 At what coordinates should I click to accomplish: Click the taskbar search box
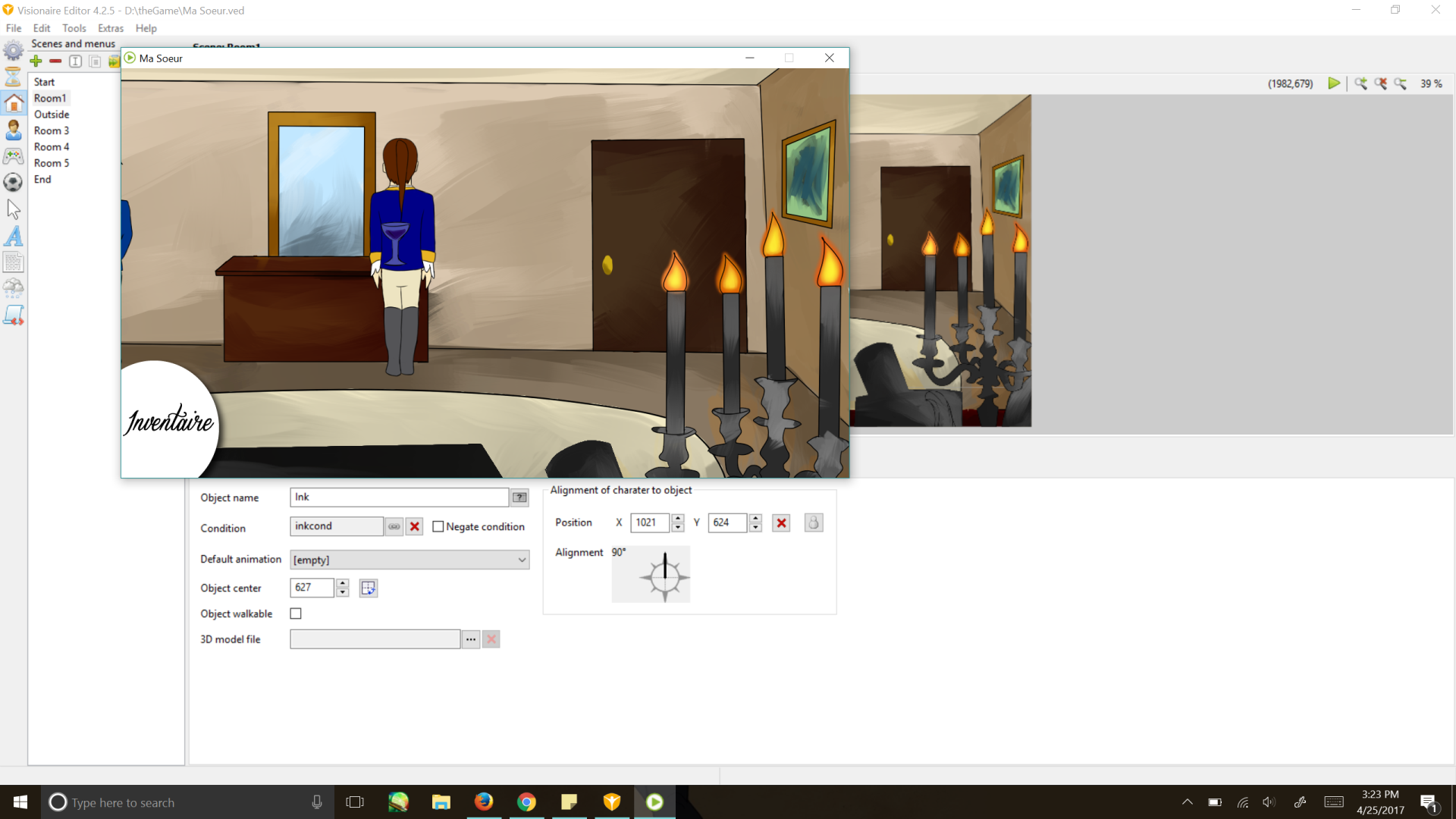187,802
